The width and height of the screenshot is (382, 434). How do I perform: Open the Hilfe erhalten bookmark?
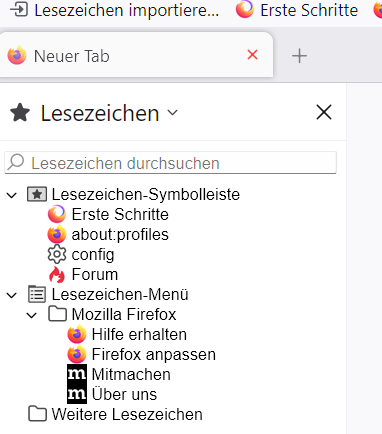(x=127, y=334)
